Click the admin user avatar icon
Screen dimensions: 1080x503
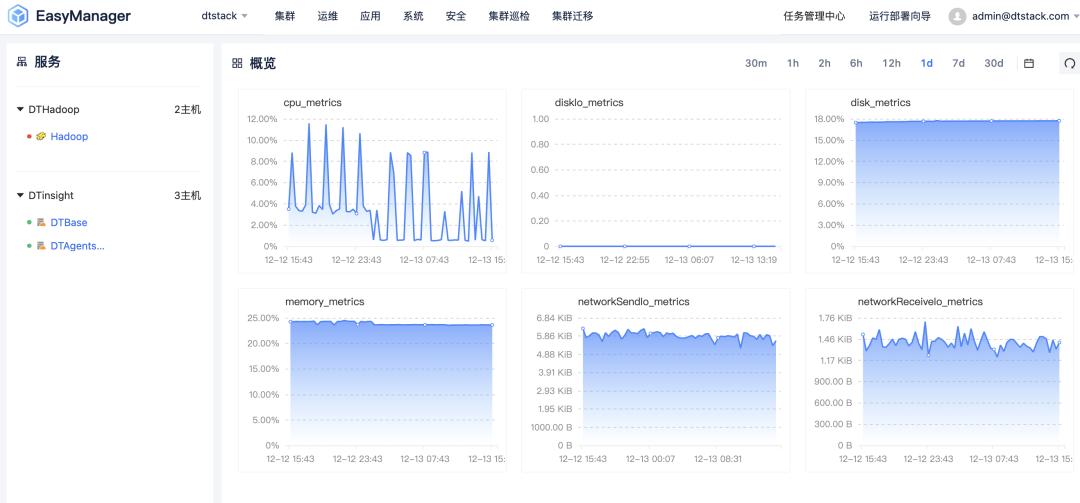coord(957,17)
